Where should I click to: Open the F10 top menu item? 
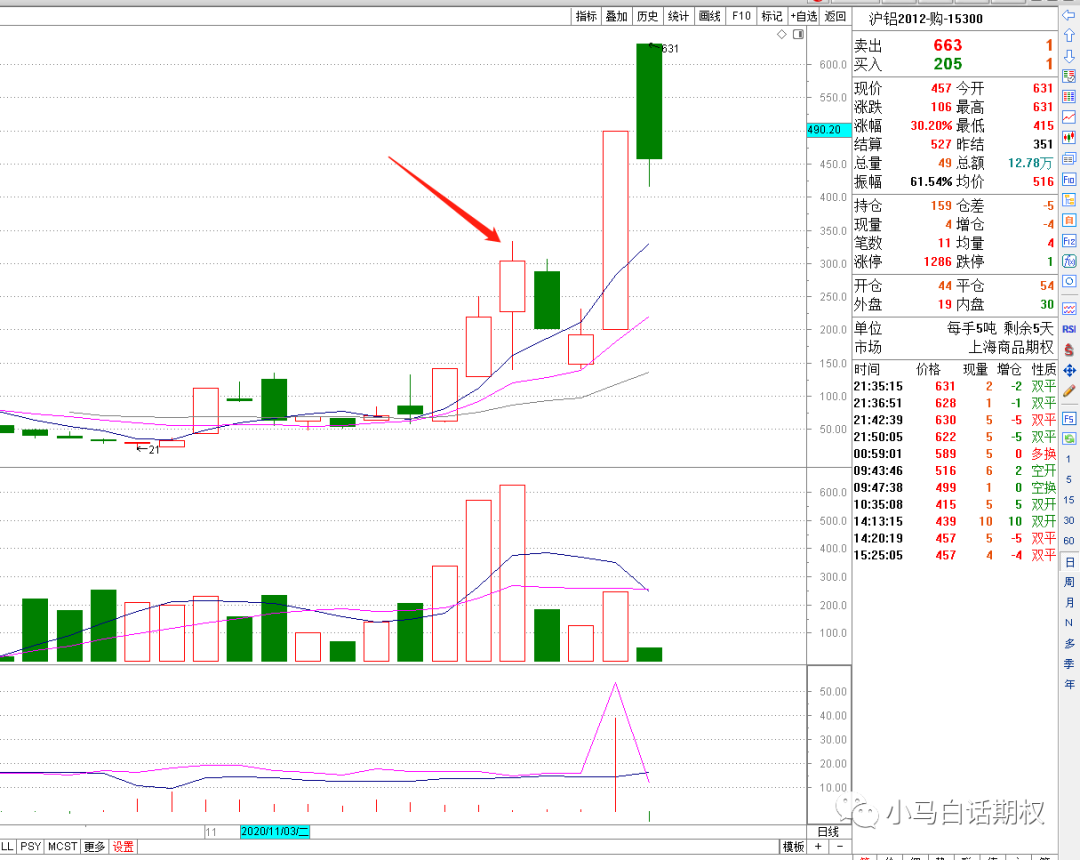741,16
